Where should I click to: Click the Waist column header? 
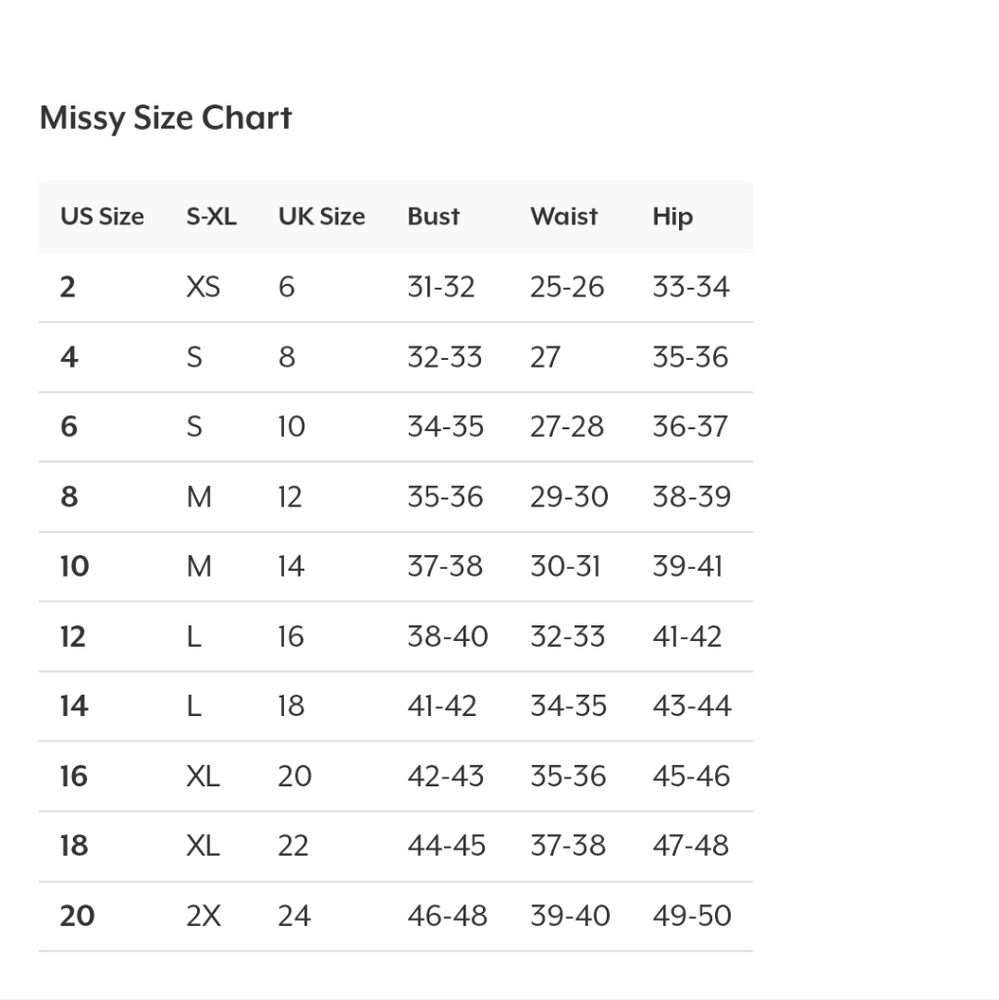pos(564,217)
